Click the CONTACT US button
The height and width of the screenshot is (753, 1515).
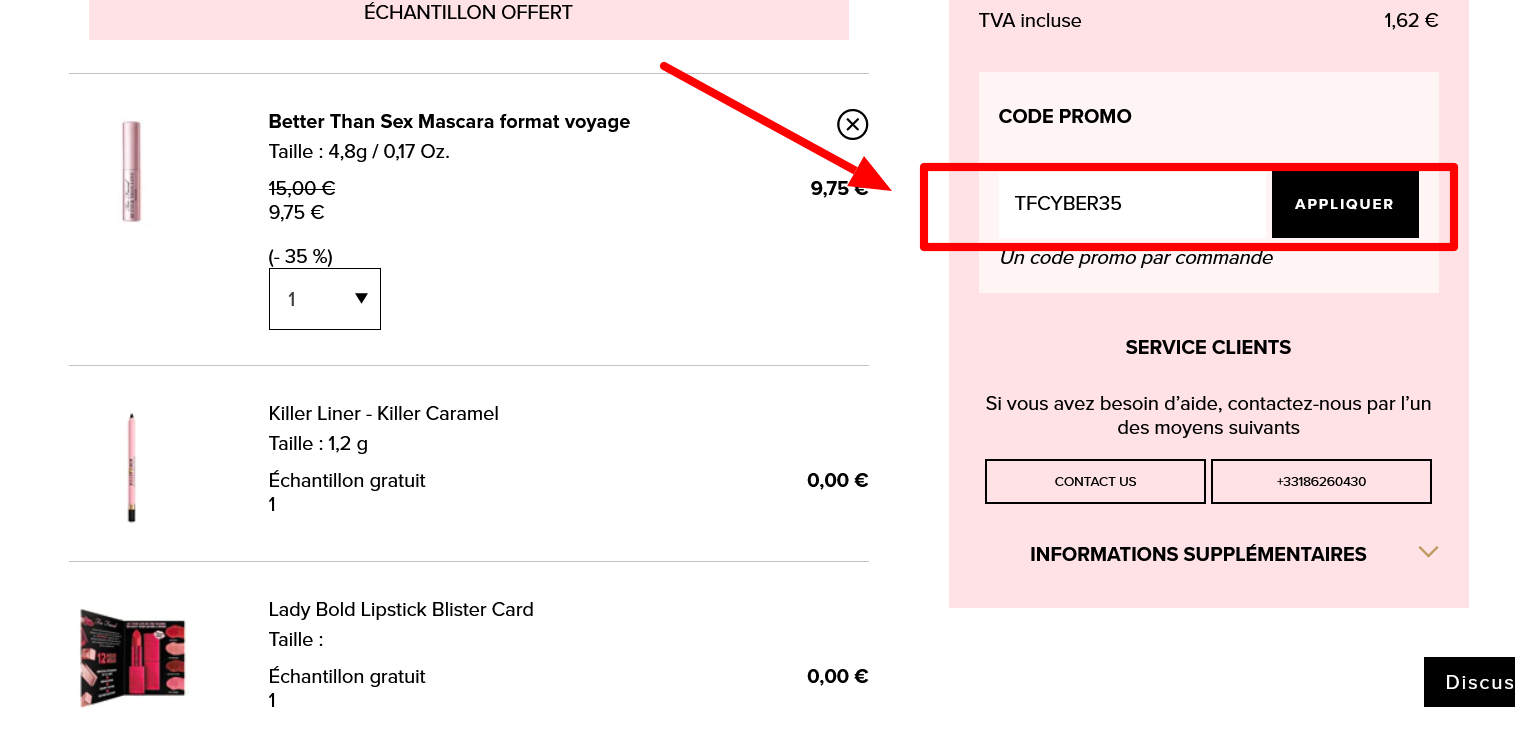coord(1094,481)
